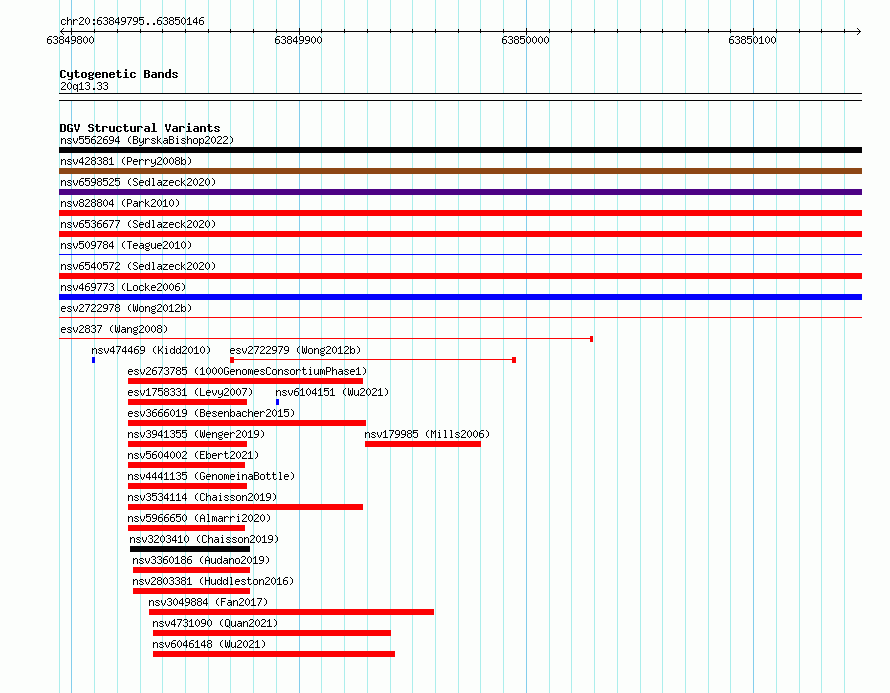Click the Cytogenetic Bands track title

(119, 74)
